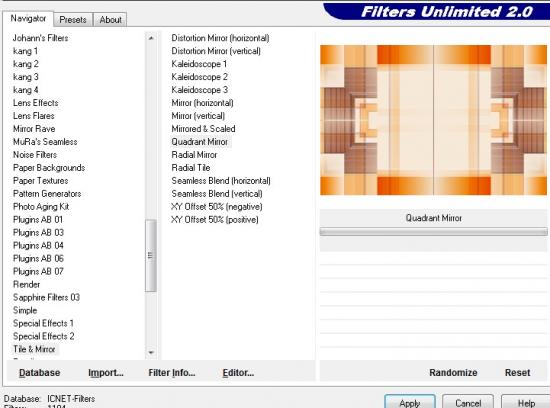The image size is (550, 408).
Task: Click the Quadrant Mirror preview image
Action: pos(433,120)
